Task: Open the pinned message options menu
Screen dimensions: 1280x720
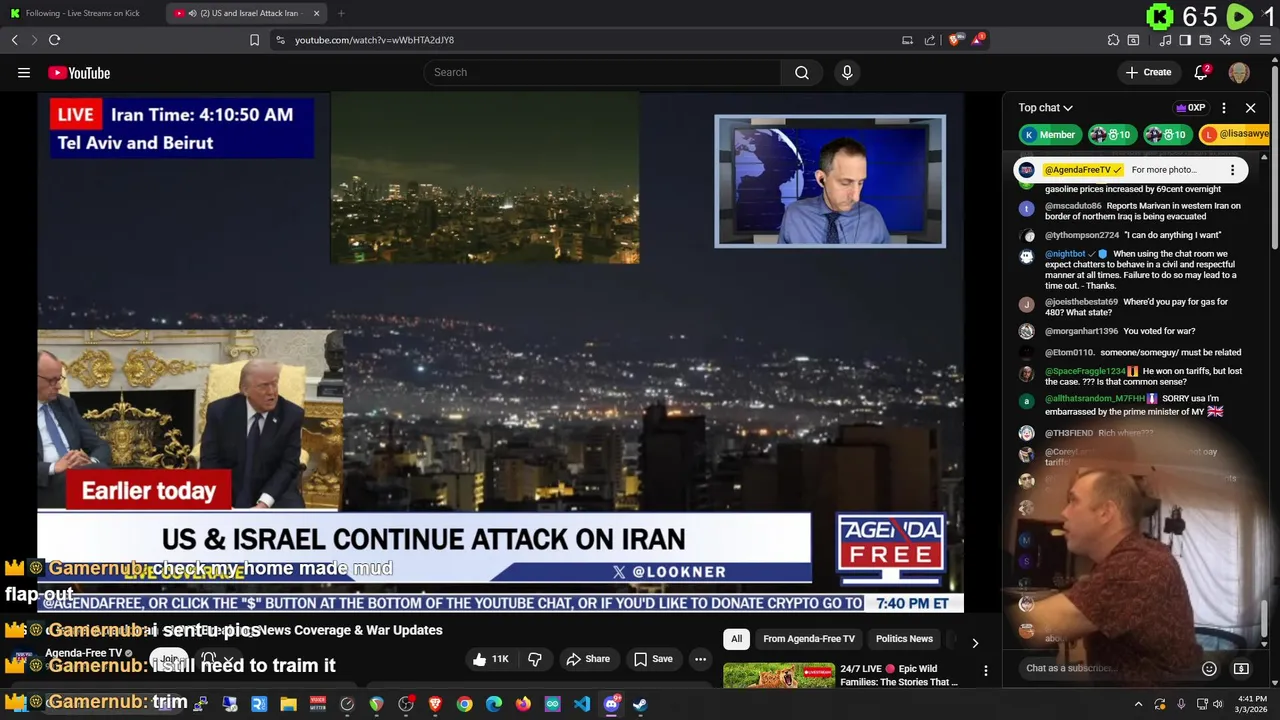Action: point(1232,170)
